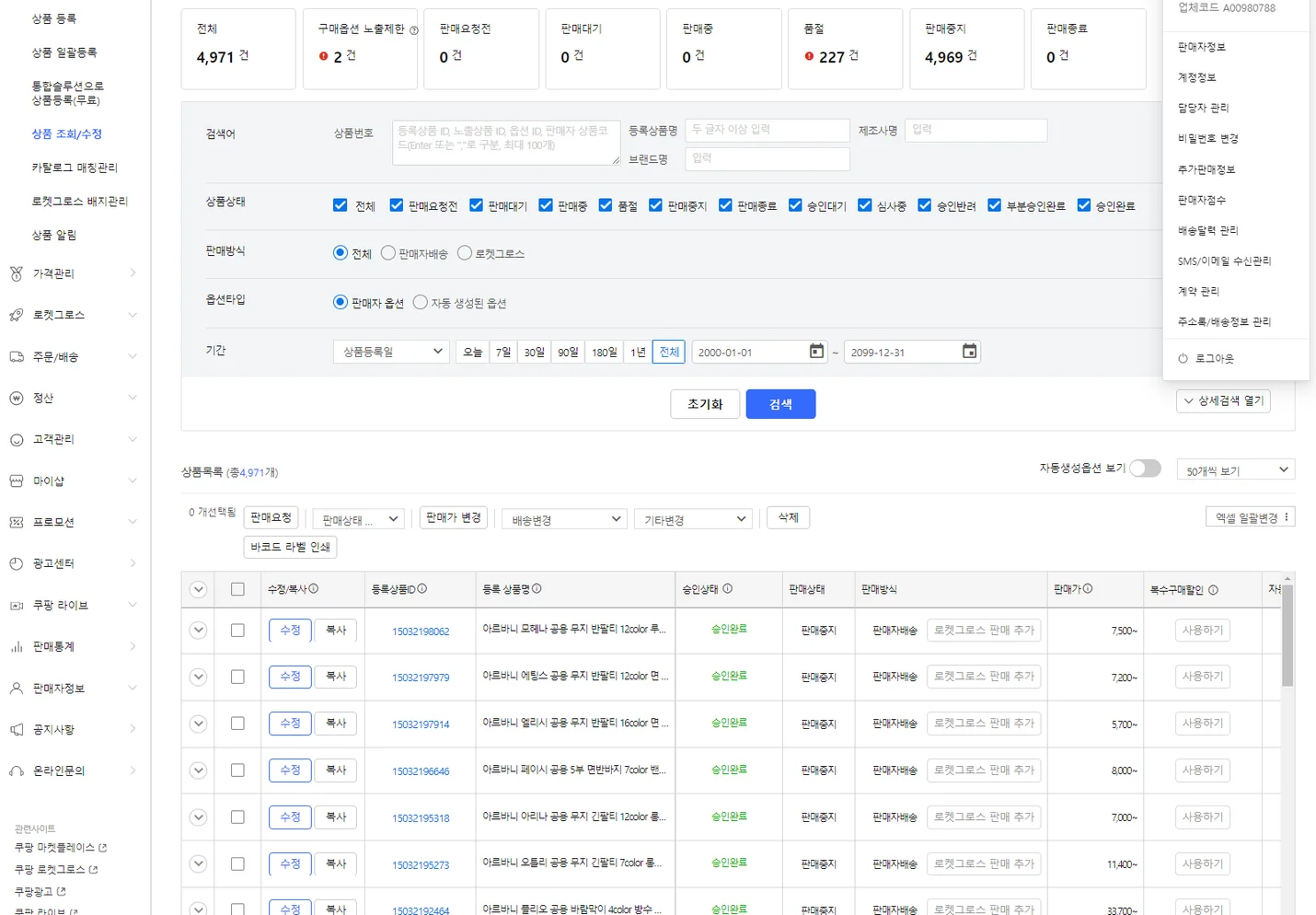Click the 바코드 라벨 인쇄 button
This screenshot has width=1316, height=915.
pyautogui.click(x=290, y=547)
